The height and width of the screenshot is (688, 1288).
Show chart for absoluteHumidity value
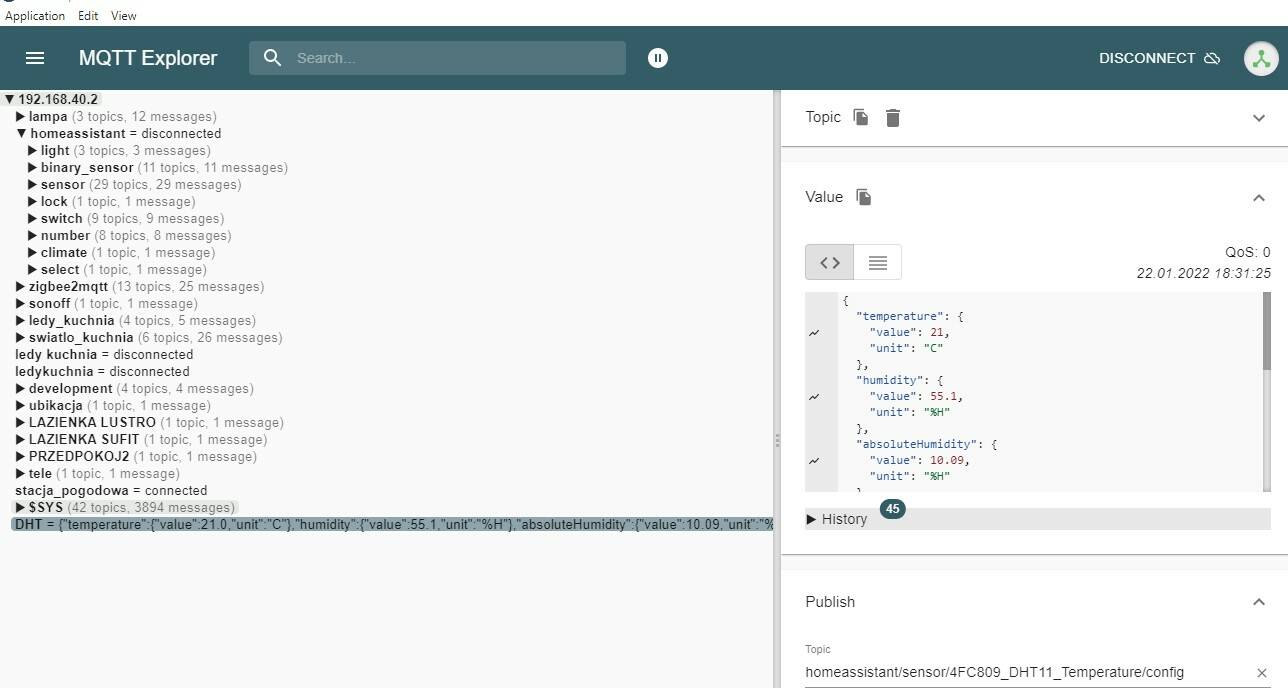[814, 461]
